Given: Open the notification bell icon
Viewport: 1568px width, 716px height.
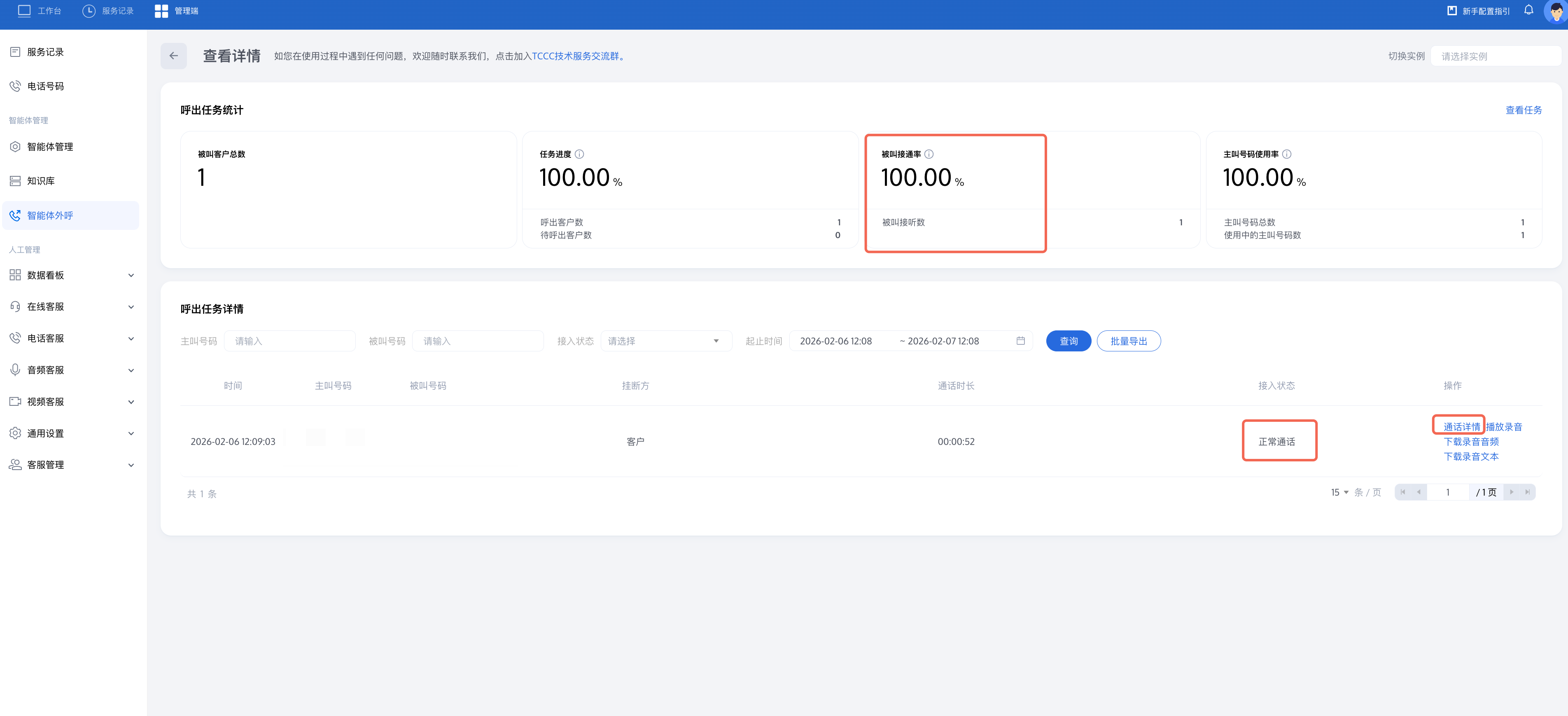Looking at the screenshot, I should (1528, 10).
